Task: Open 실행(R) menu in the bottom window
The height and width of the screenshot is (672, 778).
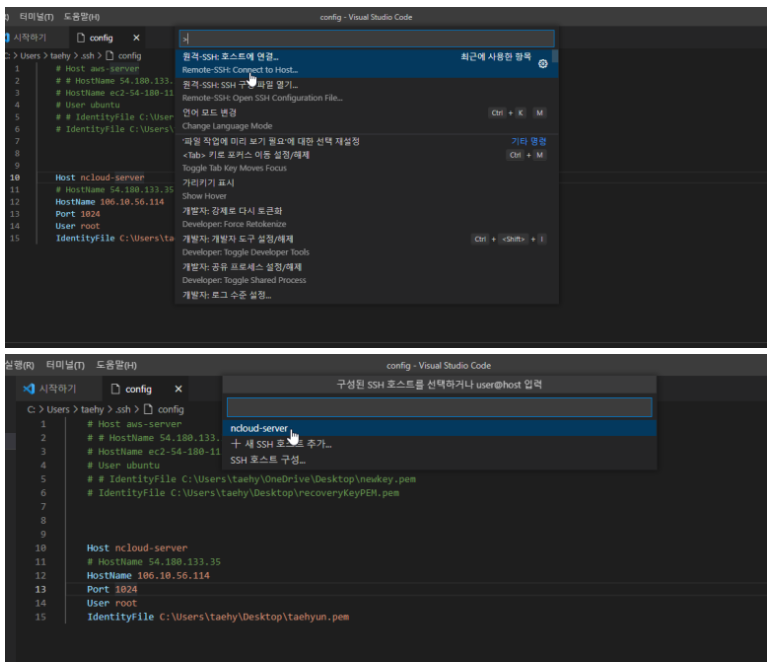Action: pos(19,365)
